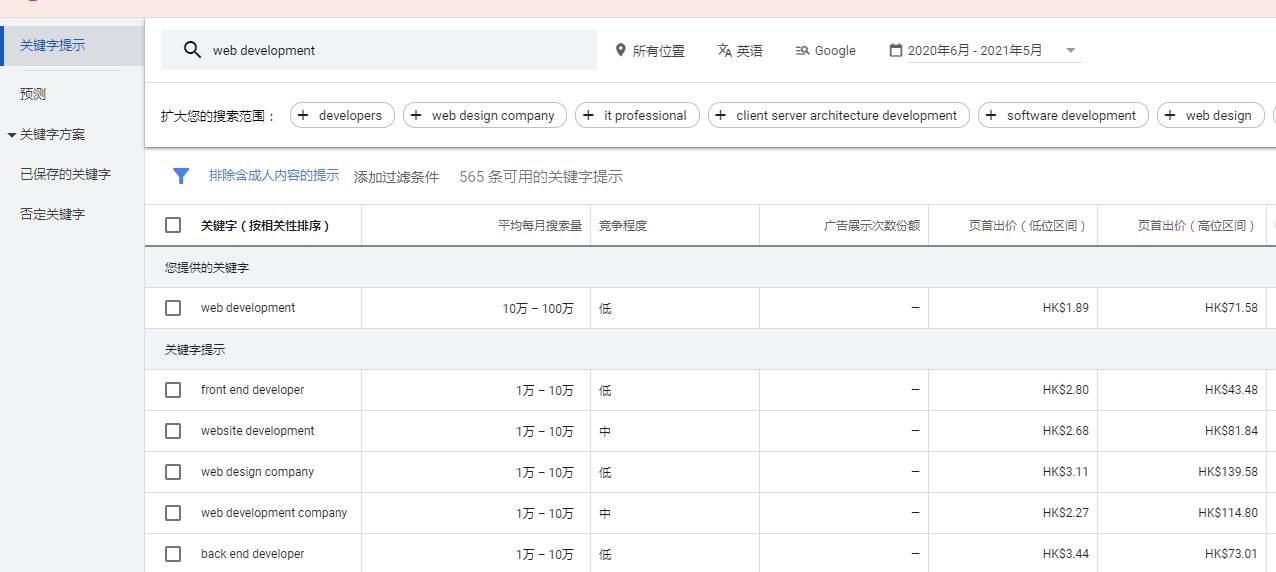Click 添加过滤条件 link

[396, 177]
